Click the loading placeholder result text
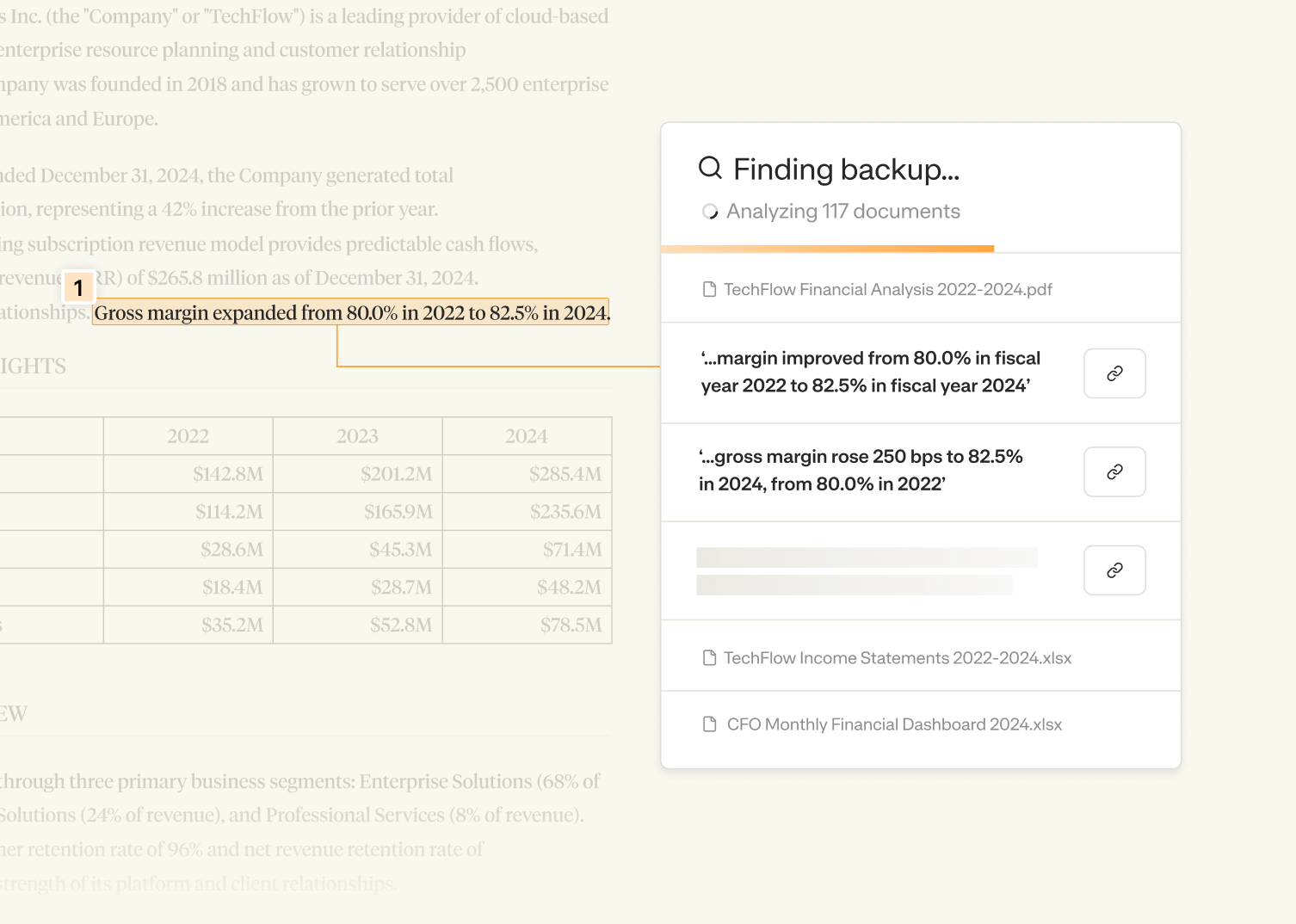The image size is (1296, 924). pos(867,571)
